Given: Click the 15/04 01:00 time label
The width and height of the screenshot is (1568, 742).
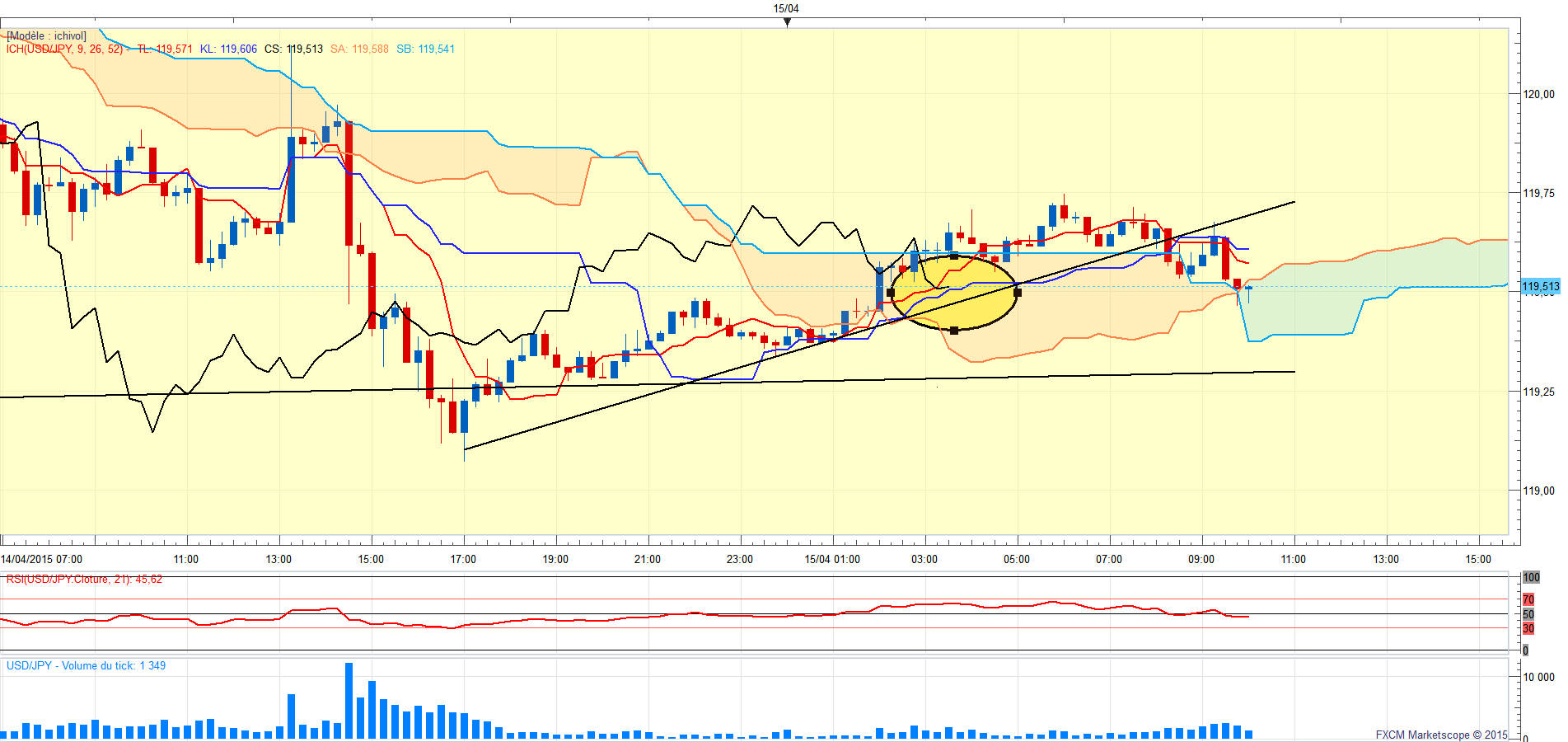Looking at the screenshot, I should pos(832,559).
